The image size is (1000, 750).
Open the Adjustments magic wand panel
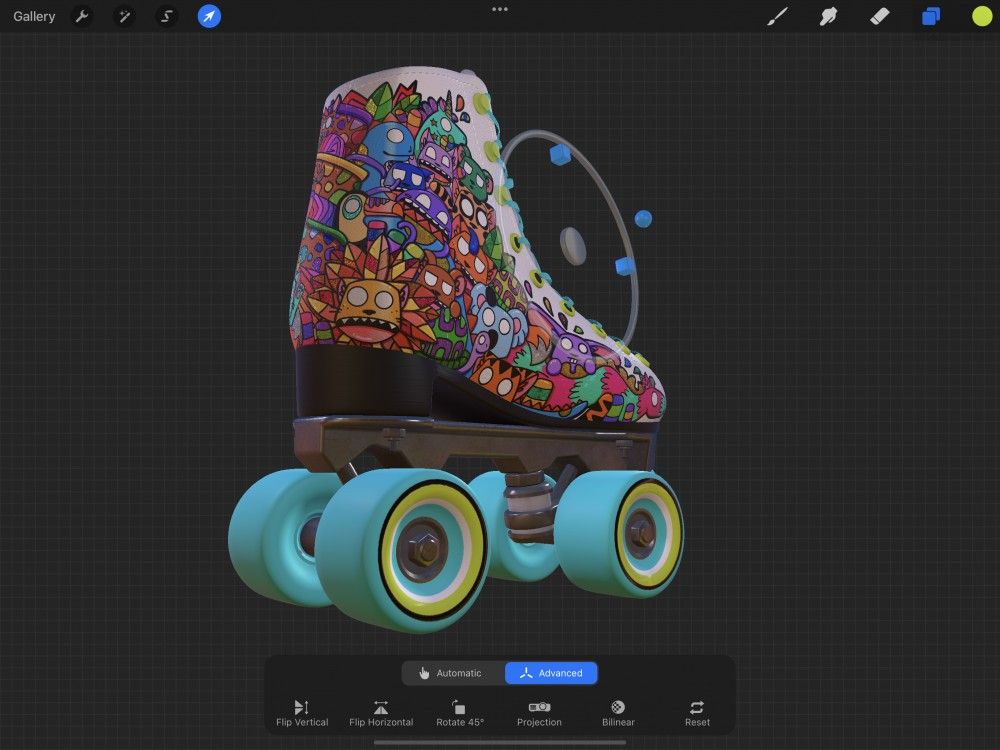[124, 16]
